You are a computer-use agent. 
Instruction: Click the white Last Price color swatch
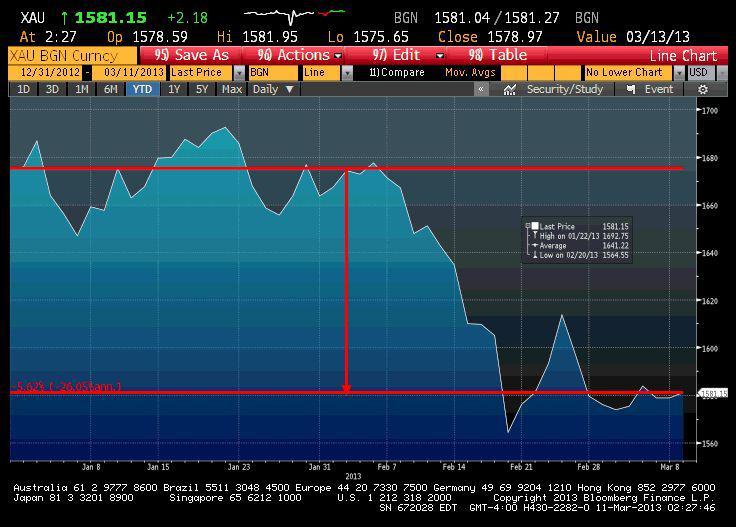535,227
